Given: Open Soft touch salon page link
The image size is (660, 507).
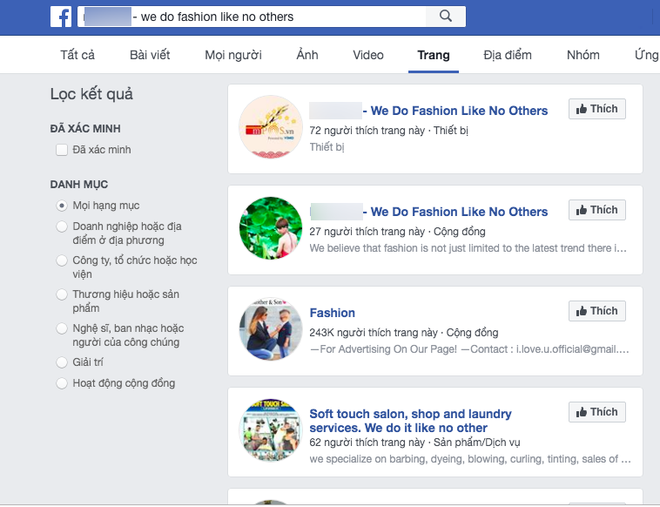Looking at the screenshot, I should pyautogui.click(x=410, y=421).
